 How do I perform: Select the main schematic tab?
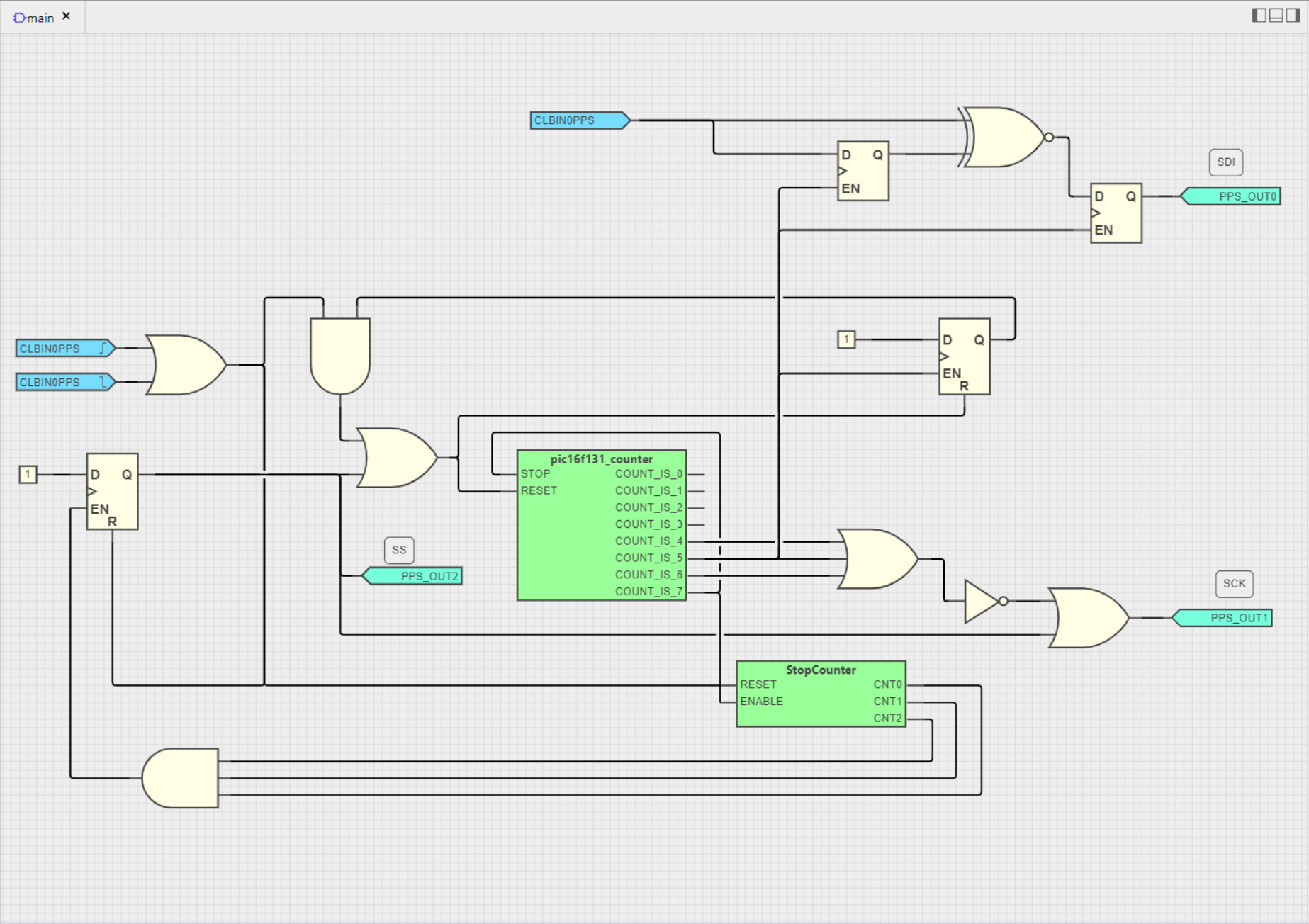[x=34, y=18]
